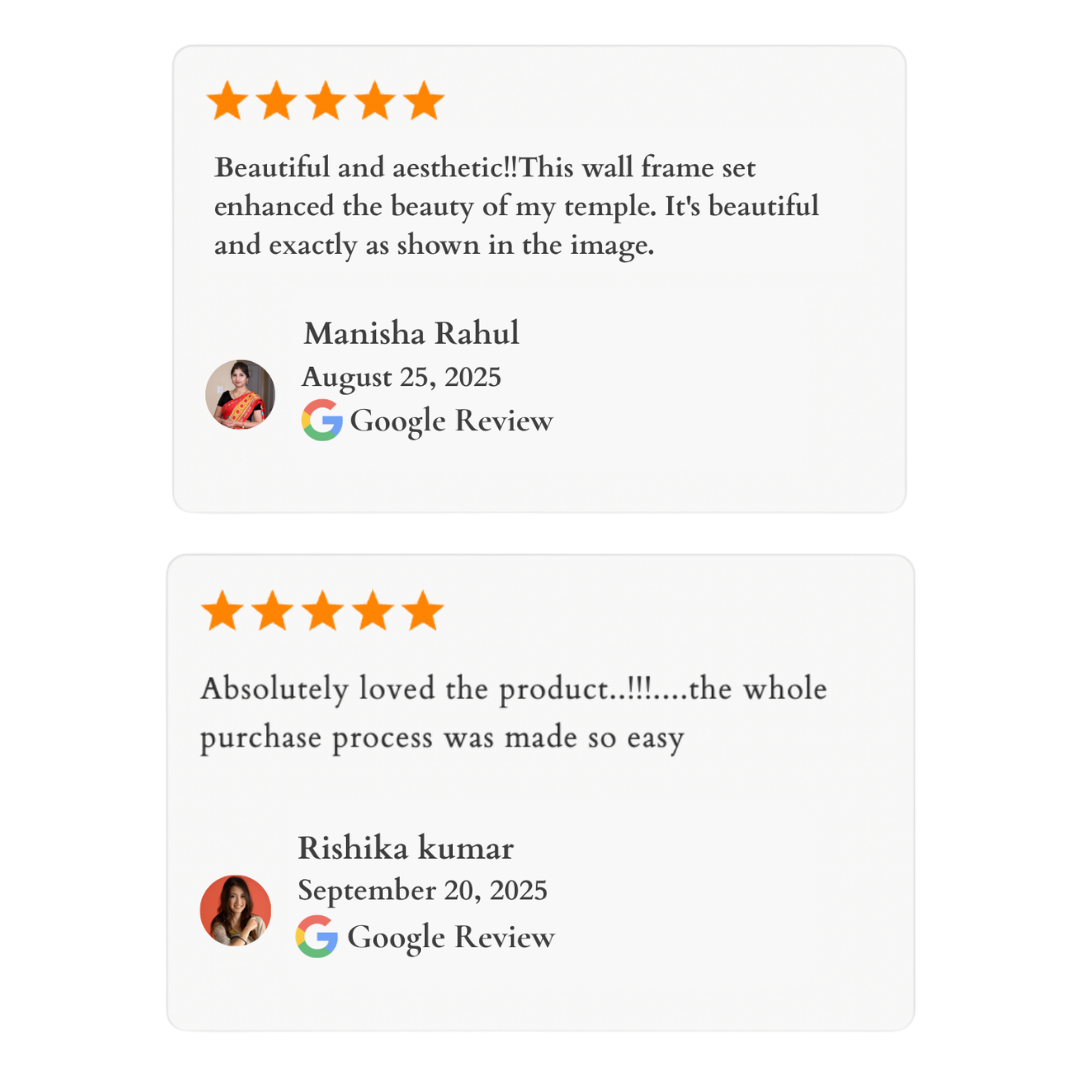1080x1080 pixels.
Task: Select the "Beautiful and aesthetic" review text
Action: pos(515,206)
